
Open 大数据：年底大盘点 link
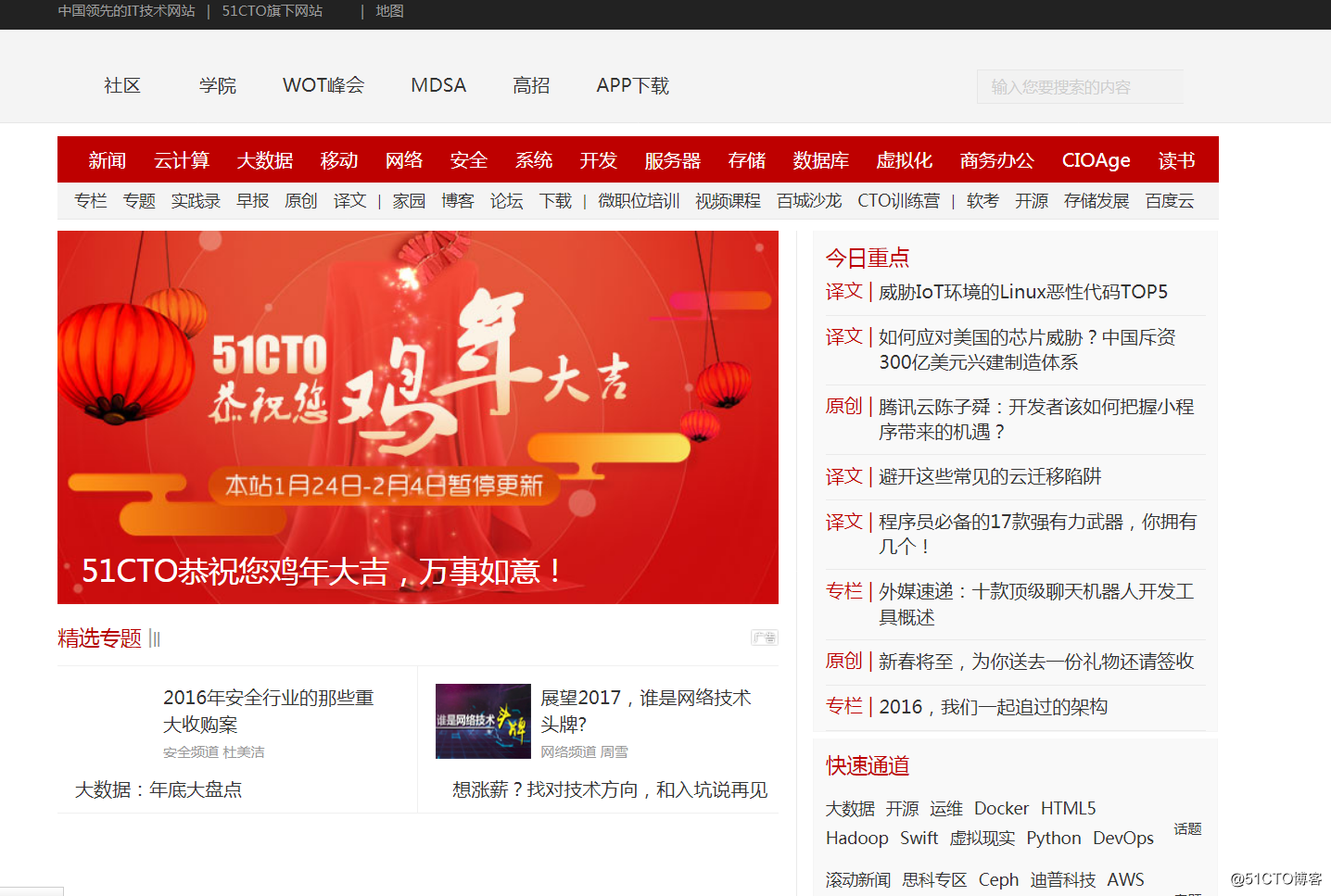pyautogui.click(x=158, y=789)
